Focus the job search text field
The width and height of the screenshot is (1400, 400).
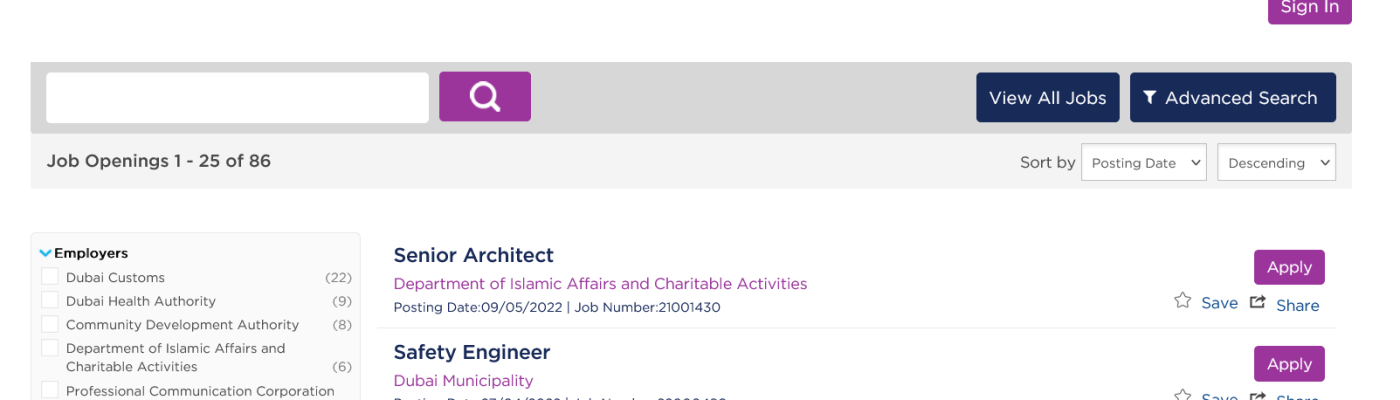tap(237, 98)
